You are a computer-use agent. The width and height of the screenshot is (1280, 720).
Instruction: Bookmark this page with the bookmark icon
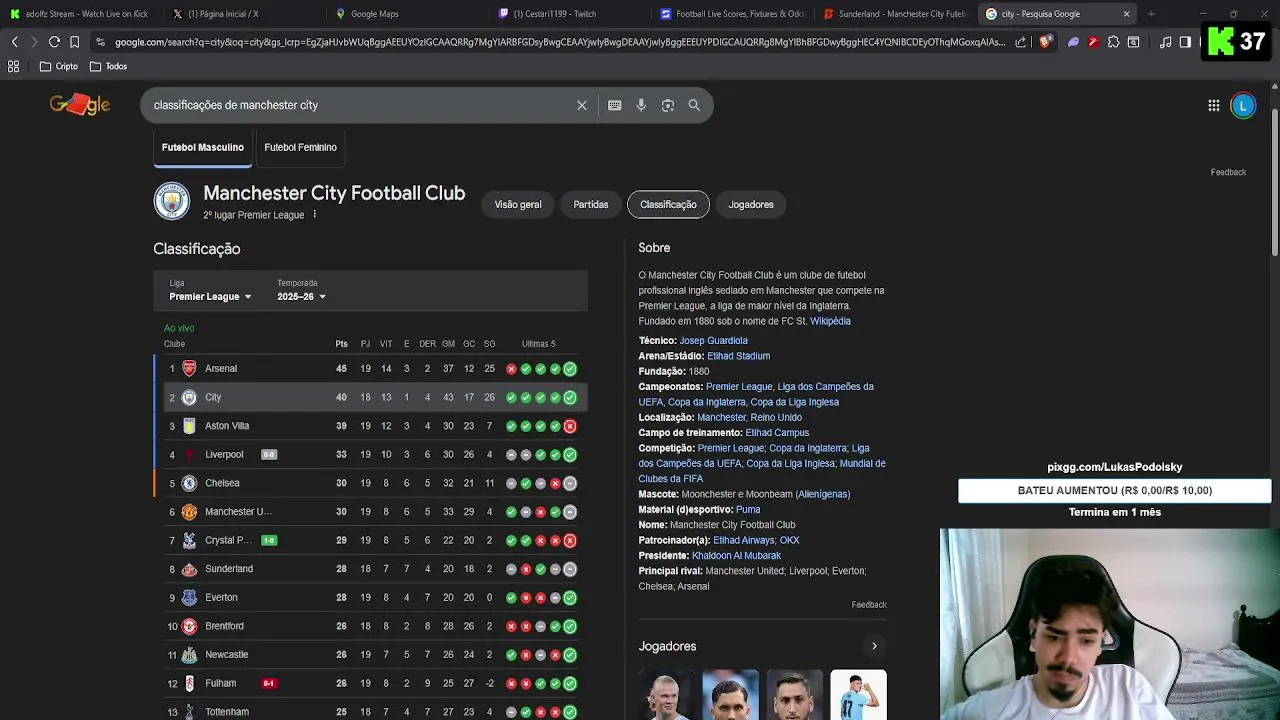coord(74,42)
